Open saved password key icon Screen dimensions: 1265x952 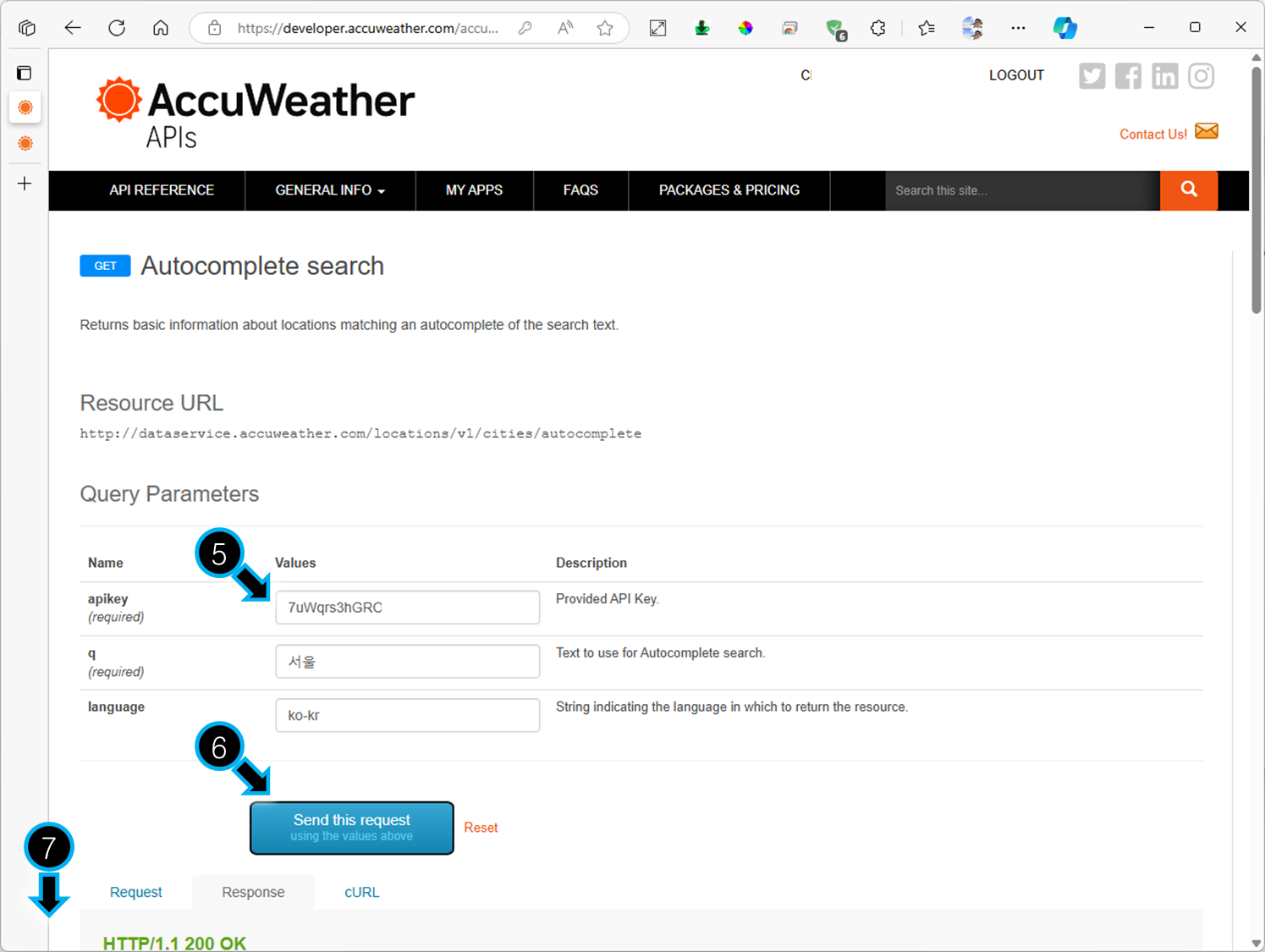[x=525, y=28]
